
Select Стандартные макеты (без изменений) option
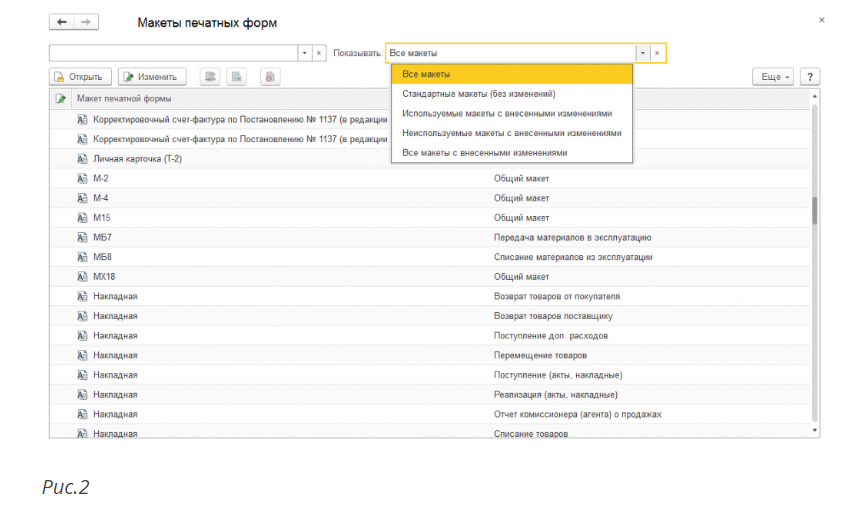[x=478, y=93]
